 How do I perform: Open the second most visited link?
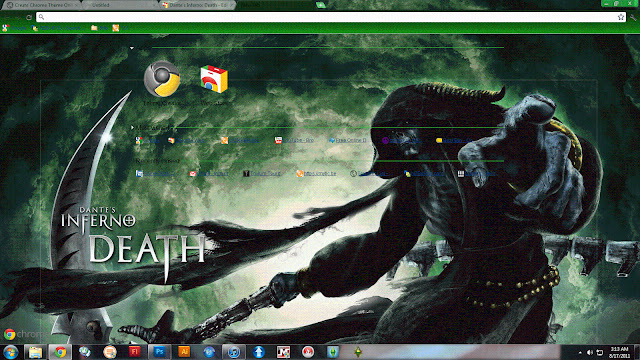tap(187, 140)
